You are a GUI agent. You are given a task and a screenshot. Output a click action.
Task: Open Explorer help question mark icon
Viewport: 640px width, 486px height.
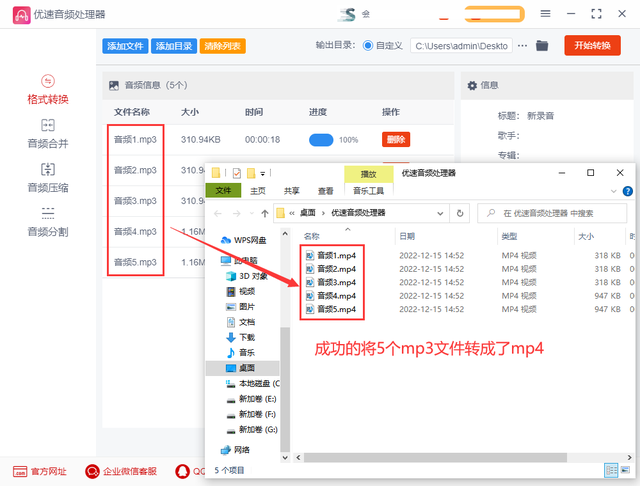627,191
